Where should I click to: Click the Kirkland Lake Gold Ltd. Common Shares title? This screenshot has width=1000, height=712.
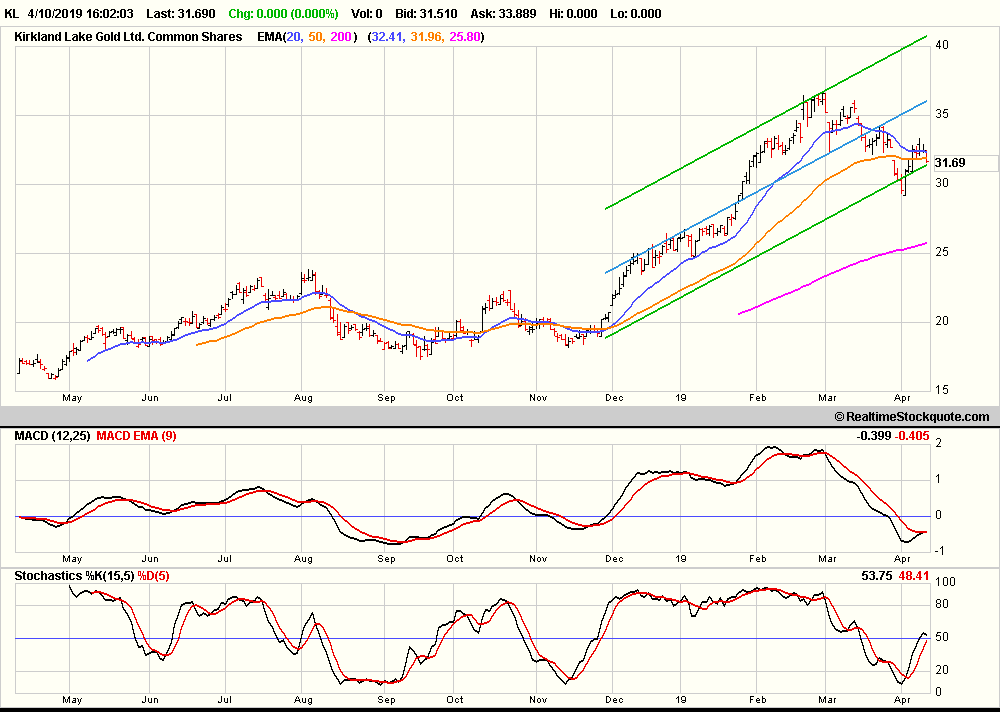128,37
